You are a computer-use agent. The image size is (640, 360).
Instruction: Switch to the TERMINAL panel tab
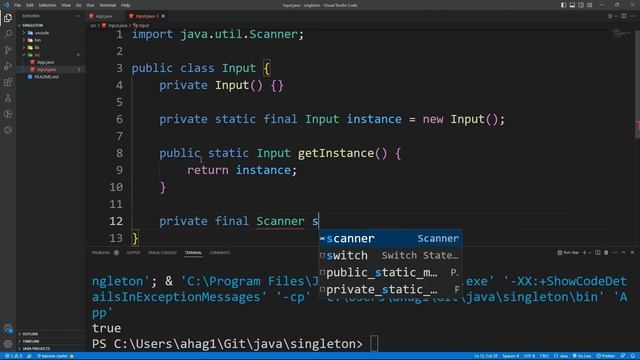pos(193,253)
